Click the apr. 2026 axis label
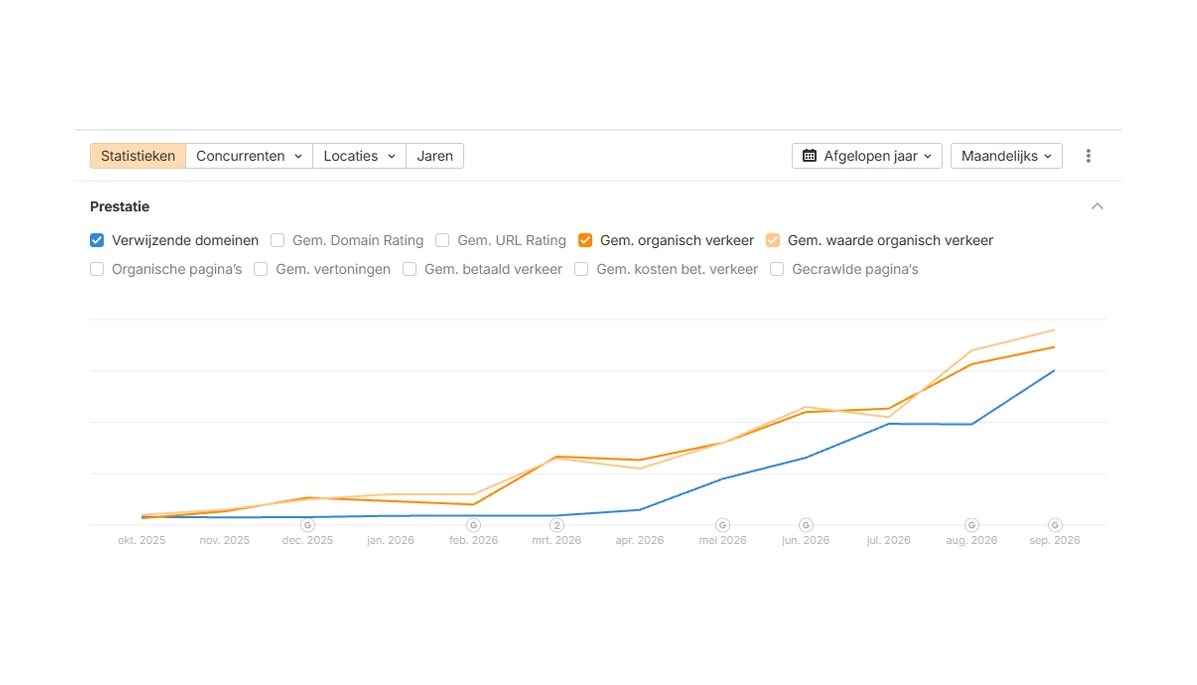1197x685 pixels. tap(640, 541)
